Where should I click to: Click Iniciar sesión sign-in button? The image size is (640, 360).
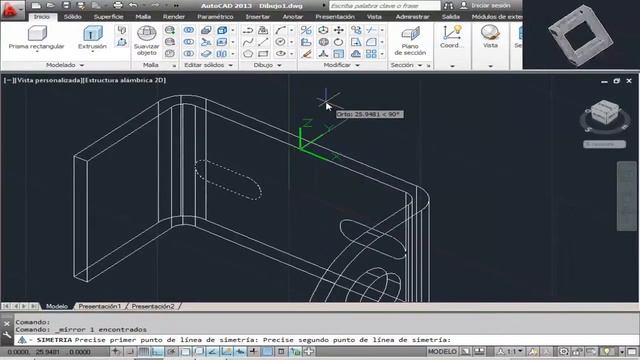tap(485, 6)
